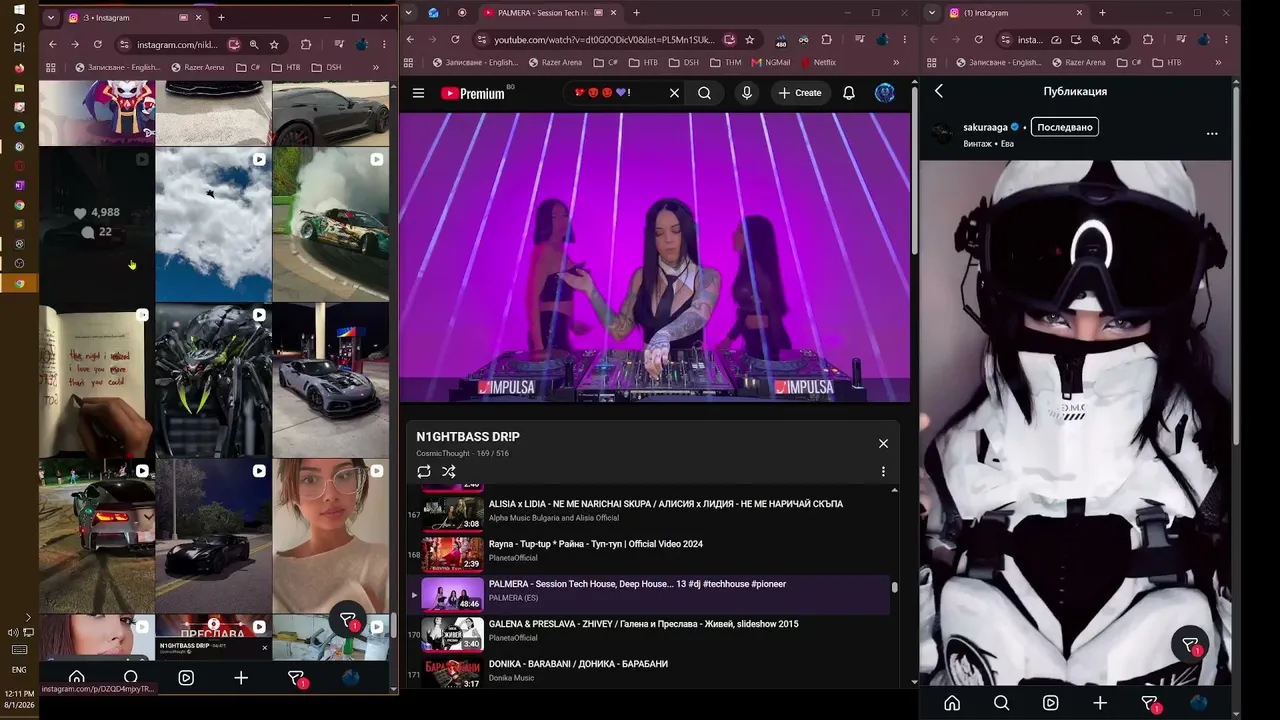Image resolution: width=1280 pixels, height=720 pixels.
Task: Reload the YouTube browser page
Action: pyautogui.click(x=455, y=40)
